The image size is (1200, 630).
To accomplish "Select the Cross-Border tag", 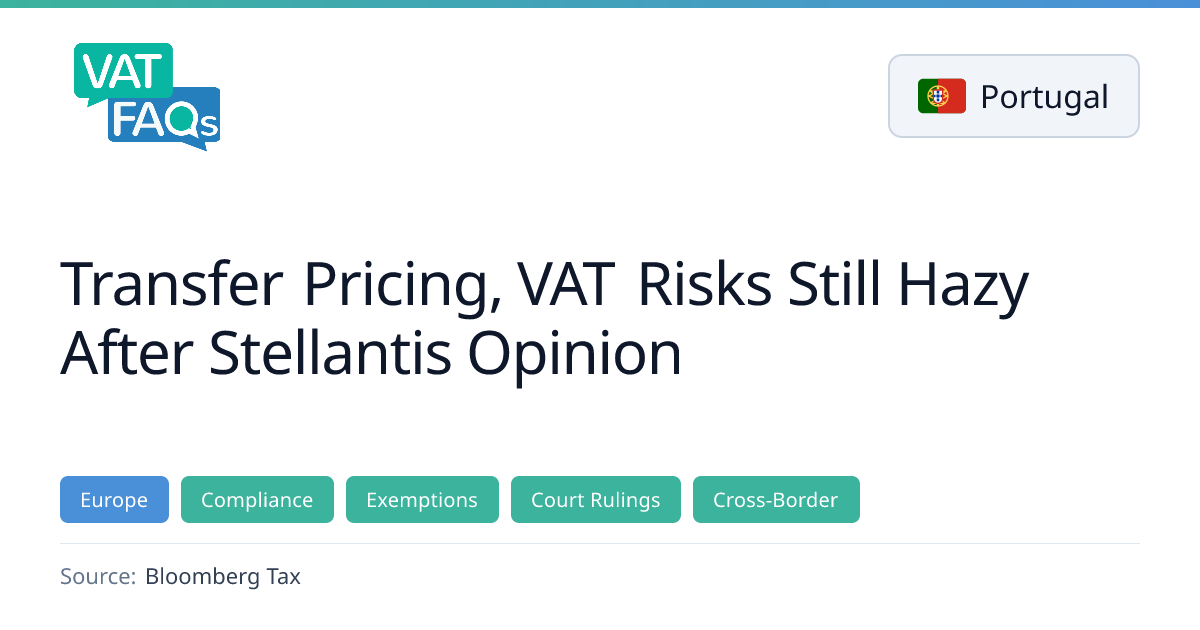I will pos(775,500).
